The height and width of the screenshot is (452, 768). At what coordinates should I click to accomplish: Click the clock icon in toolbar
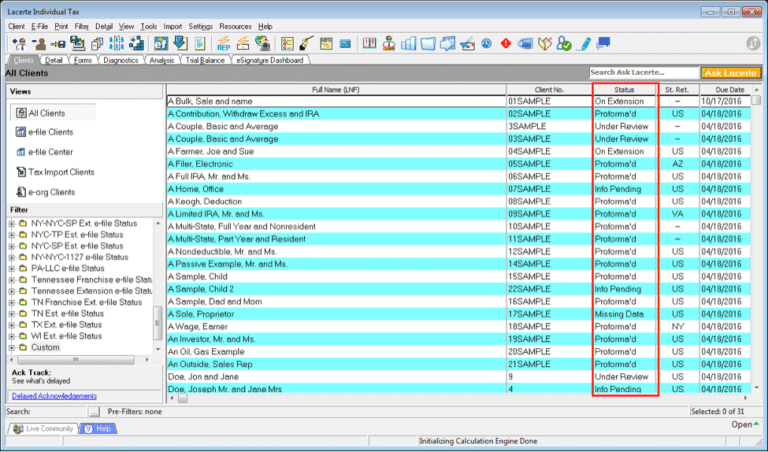pyautogui.click(x=486, y=43)
